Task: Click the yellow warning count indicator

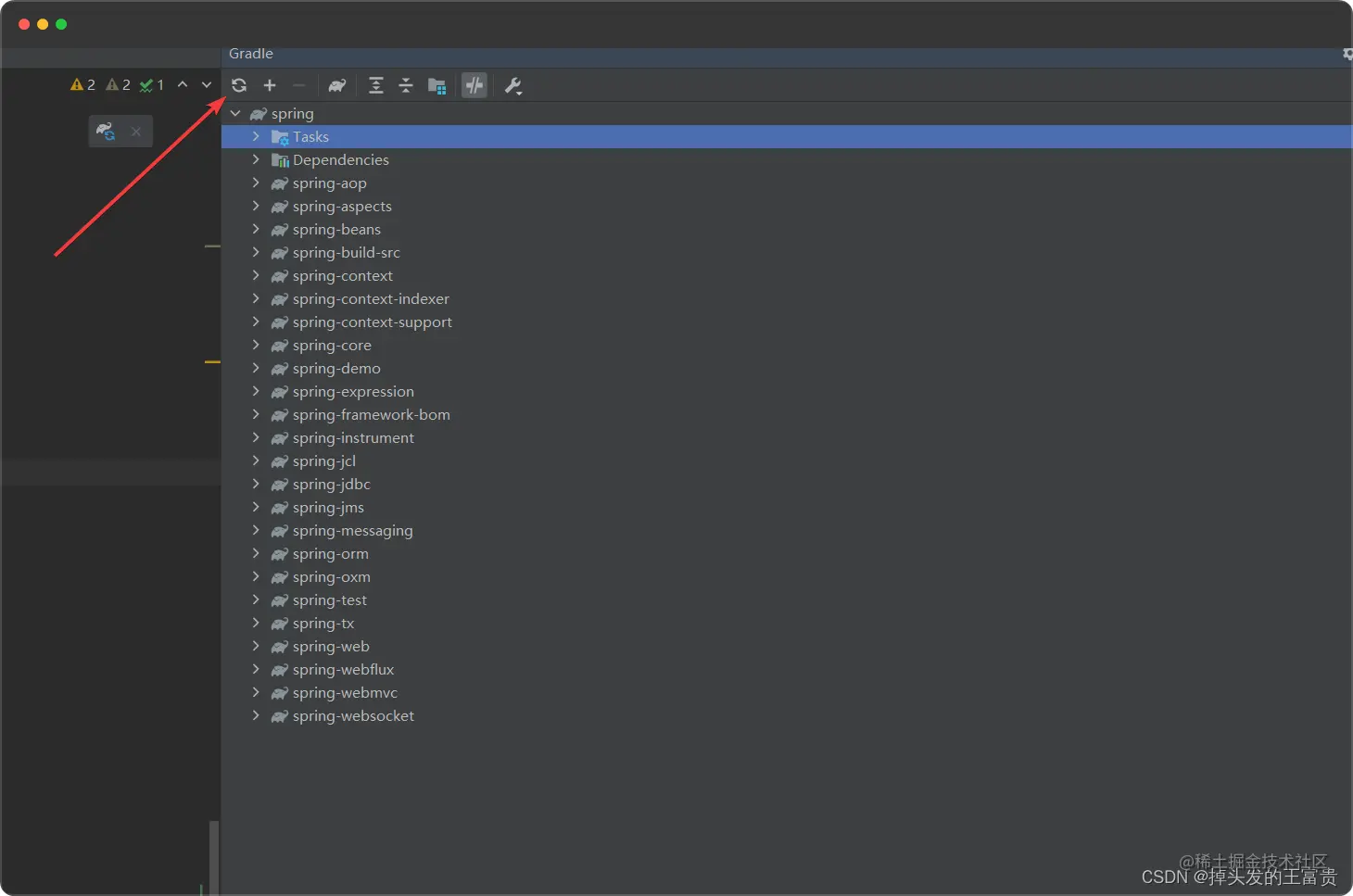Action: 82,84
